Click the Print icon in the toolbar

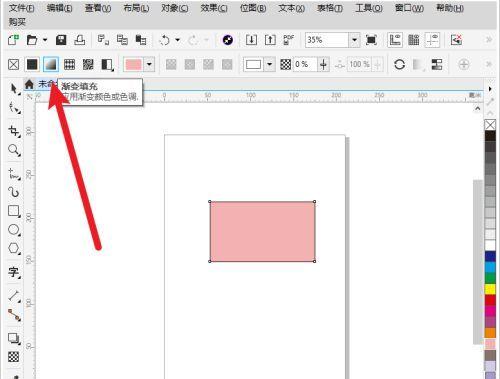[79, 40]
